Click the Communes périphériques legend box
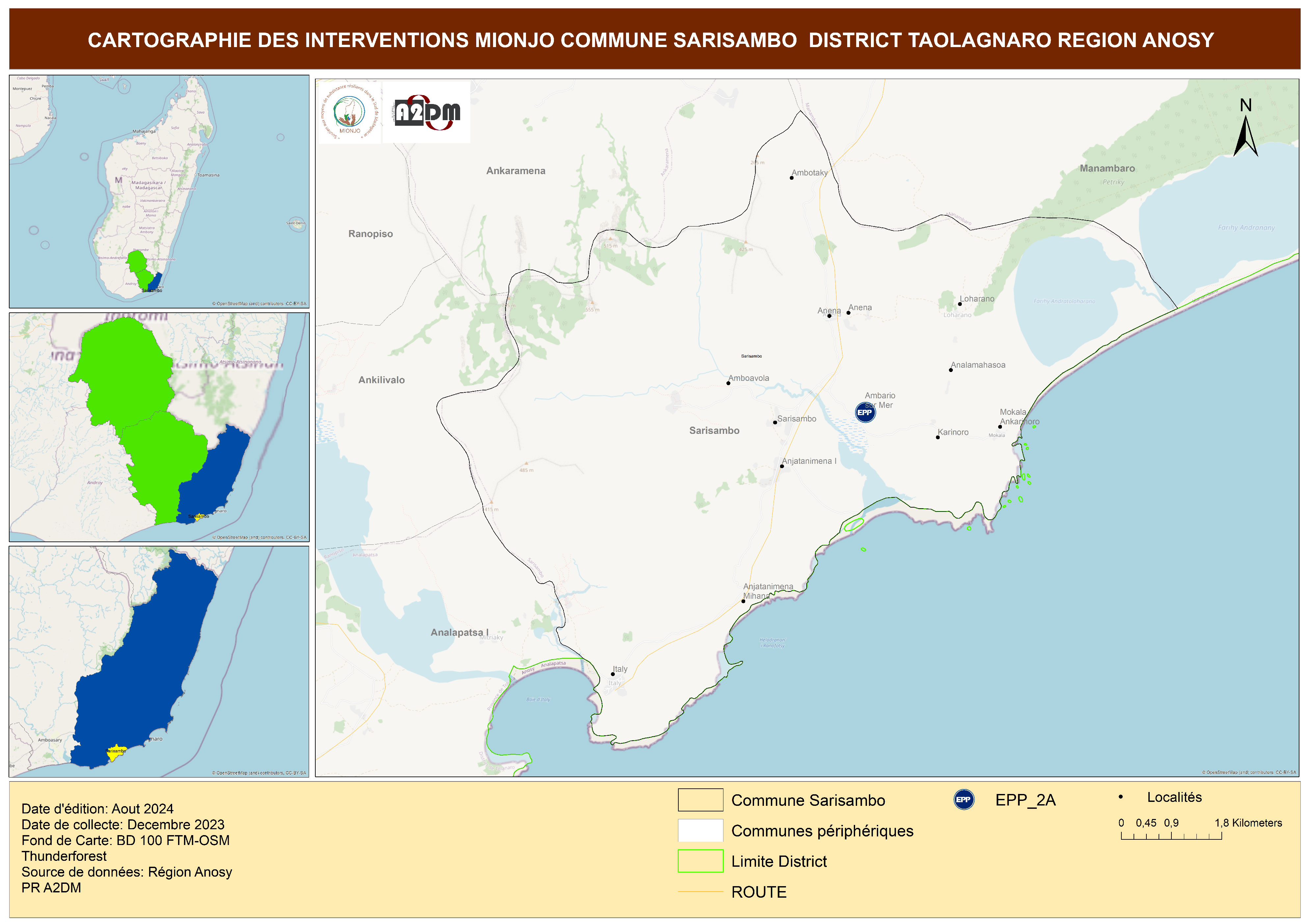 tap(700, 830)
